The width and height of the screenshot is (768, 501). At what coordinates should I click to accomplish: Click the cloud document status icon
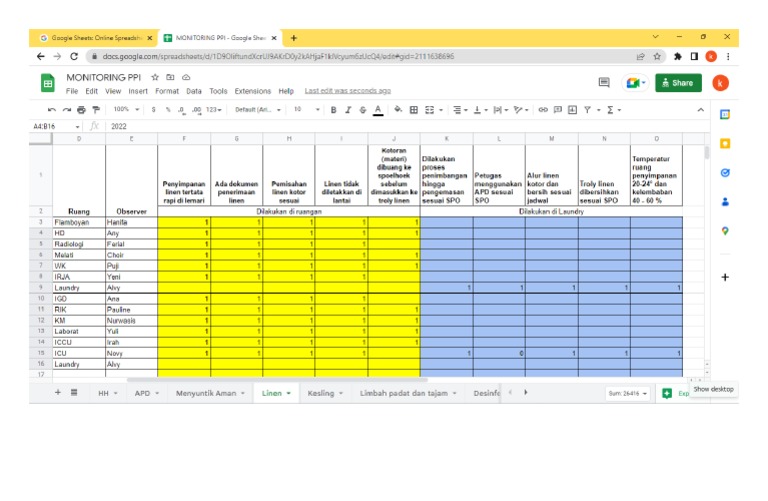click(x=186, y=77)
